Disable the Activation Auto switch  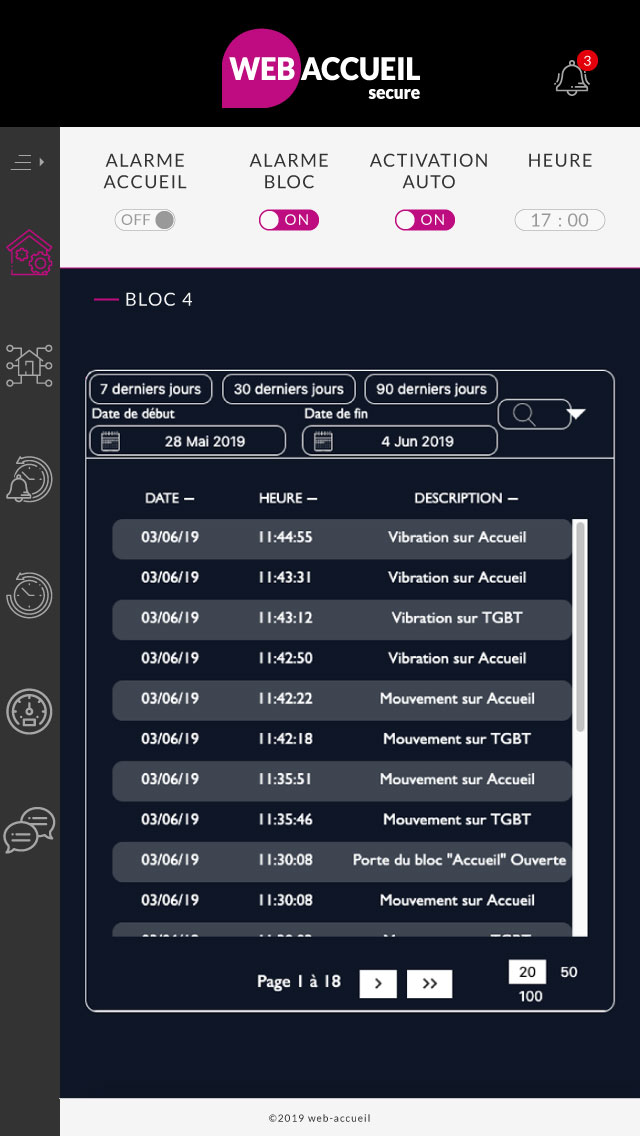pyautogui.click(x=425, y=220)
